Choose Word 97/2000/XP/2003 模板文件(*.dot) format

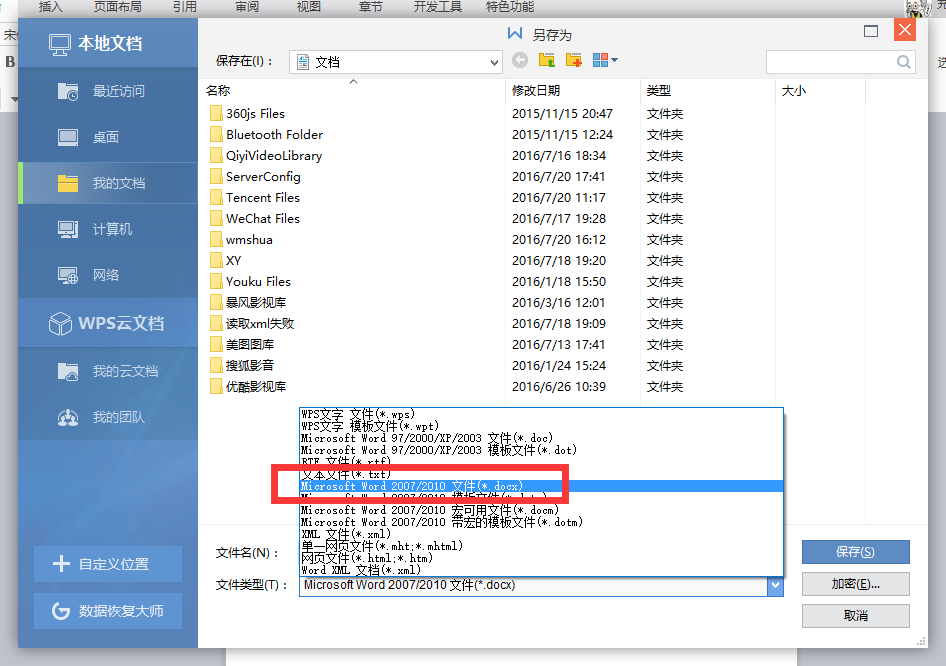[x=541, y=450]
